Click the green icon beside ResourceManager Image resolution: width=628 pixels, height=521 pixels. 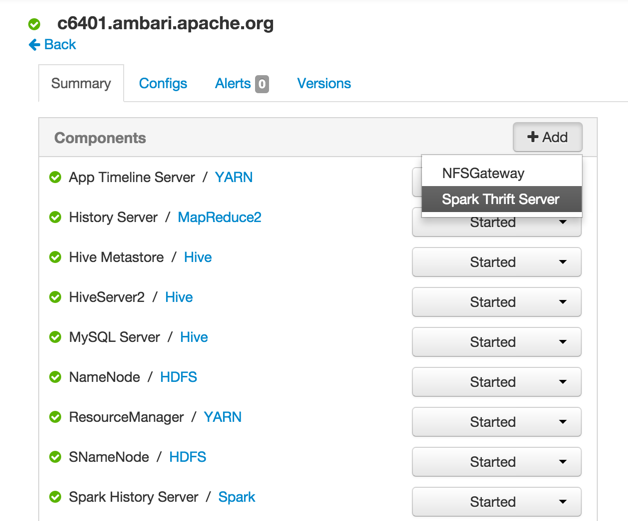tap(55, 418)
